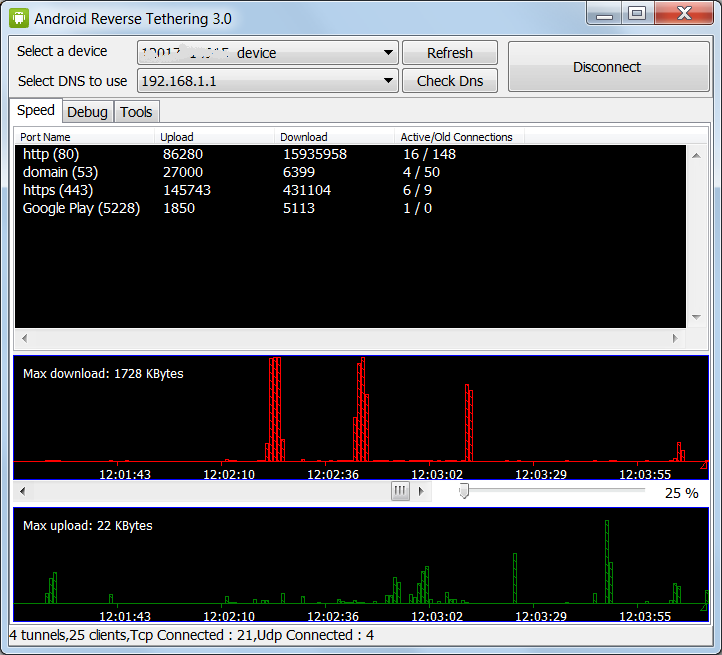Switch to the Debug tab
The image size is (722, 655).
pyautogui.click(x=87, y=112)
